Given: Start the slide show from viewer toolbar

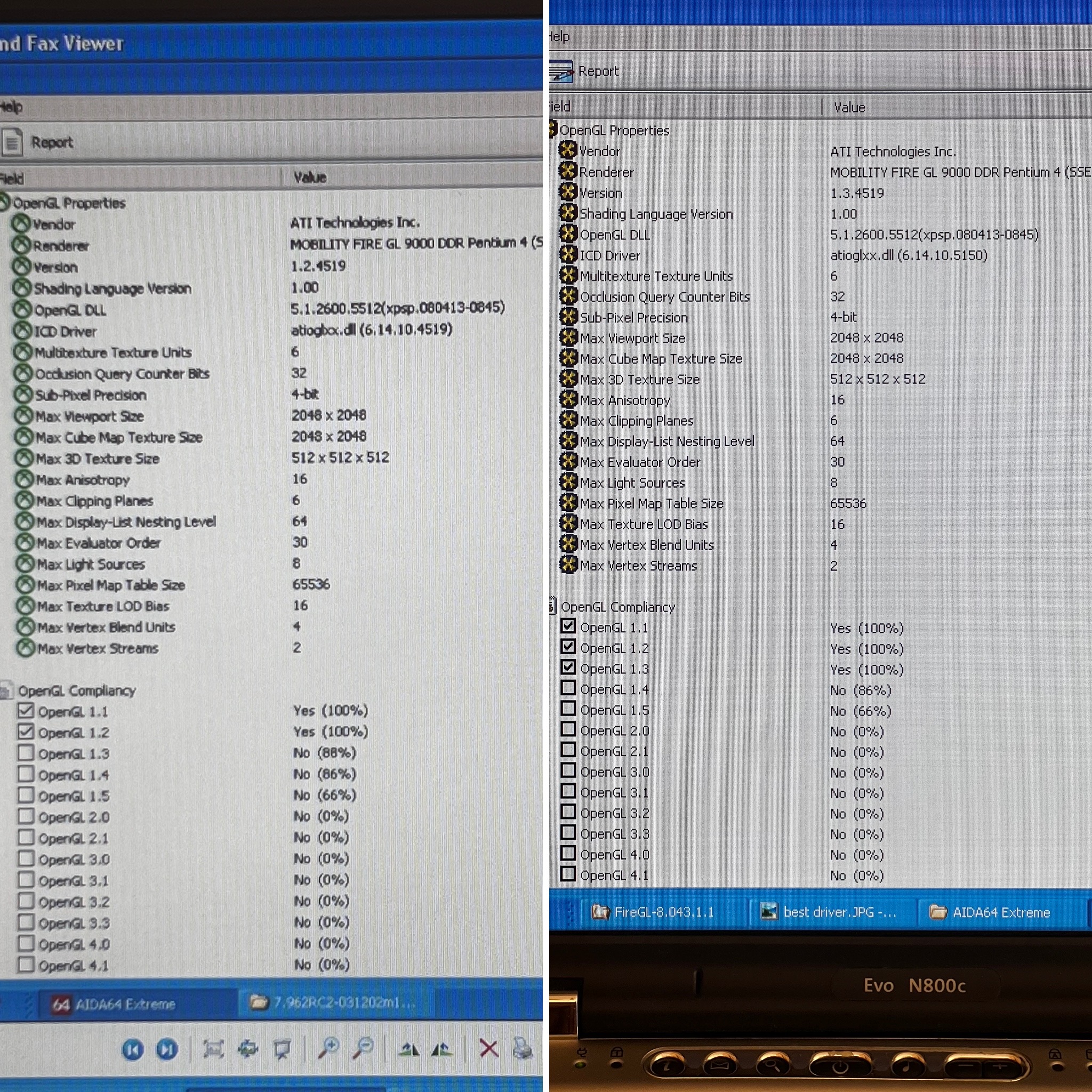Looking at the screenshot, I should point(282,1049).
